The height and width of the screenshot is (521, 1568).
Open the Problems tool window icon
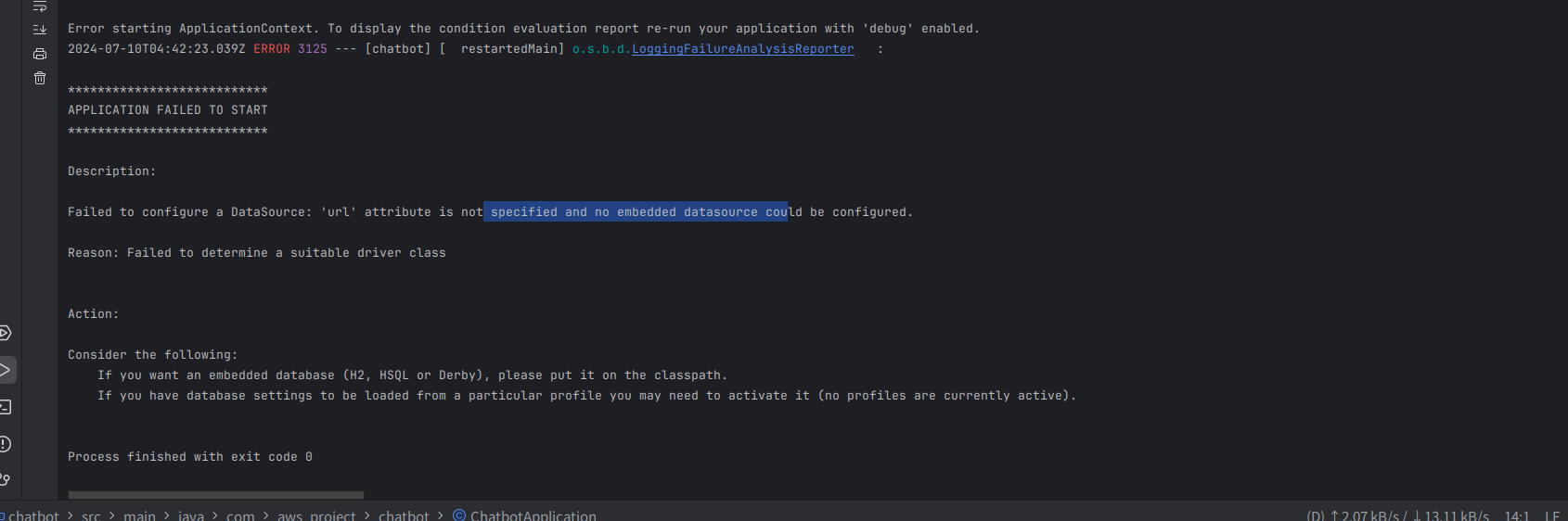click(5, 444)
